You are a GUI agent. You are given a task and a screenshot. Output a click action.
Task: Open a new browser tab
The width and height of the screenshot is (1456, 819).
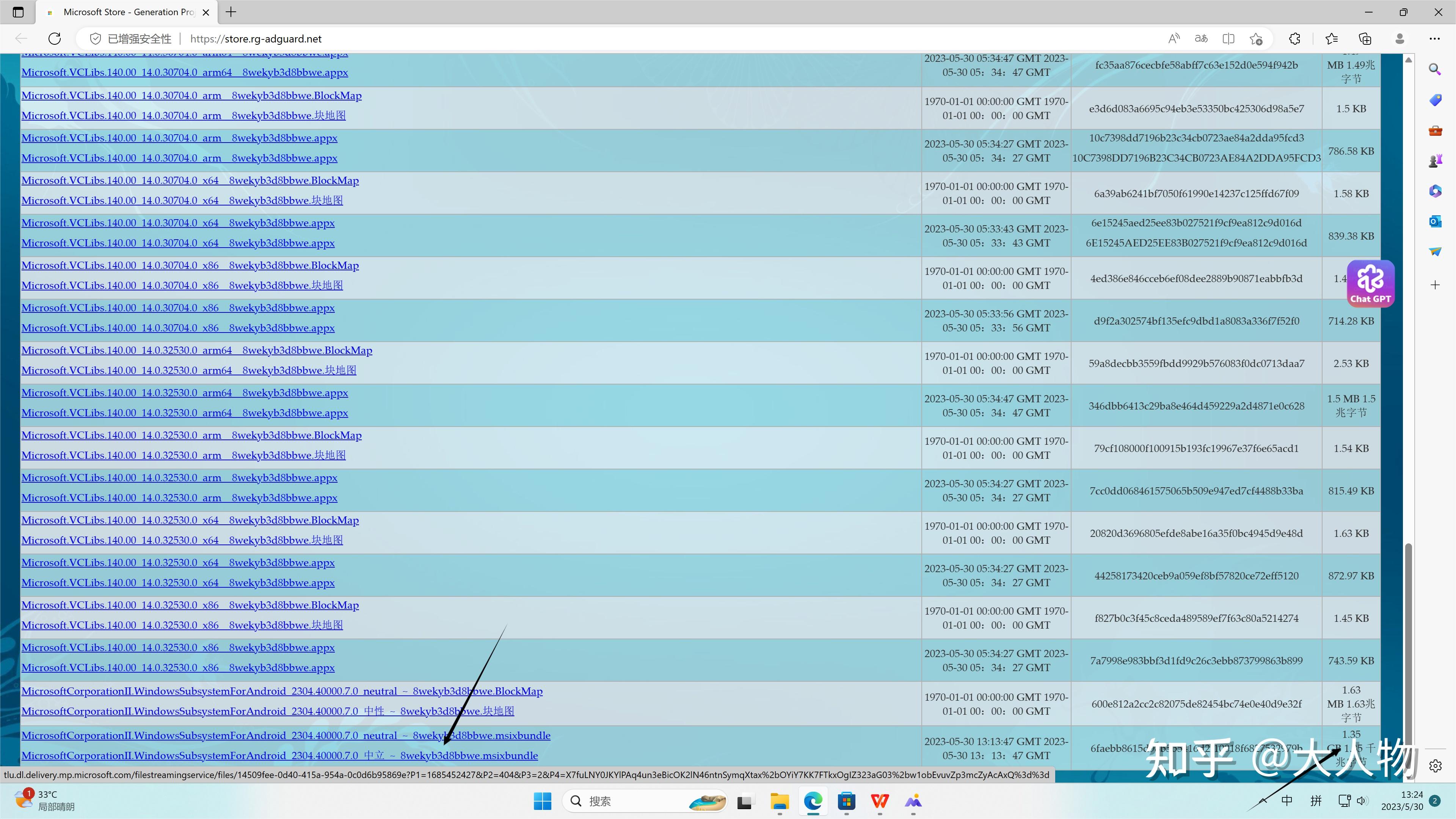pyautogui.click(x=231, y=12)
